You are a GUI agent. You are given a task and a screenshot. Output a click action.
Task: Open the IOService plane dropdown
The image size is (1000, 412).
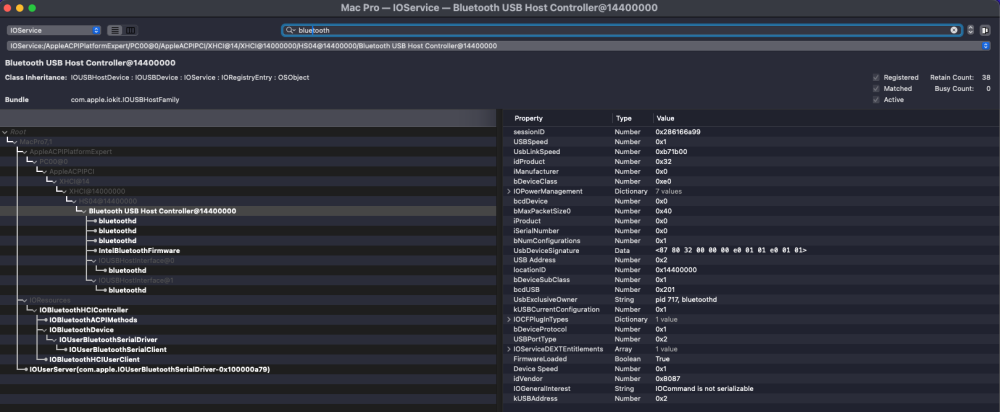[54, 30]
